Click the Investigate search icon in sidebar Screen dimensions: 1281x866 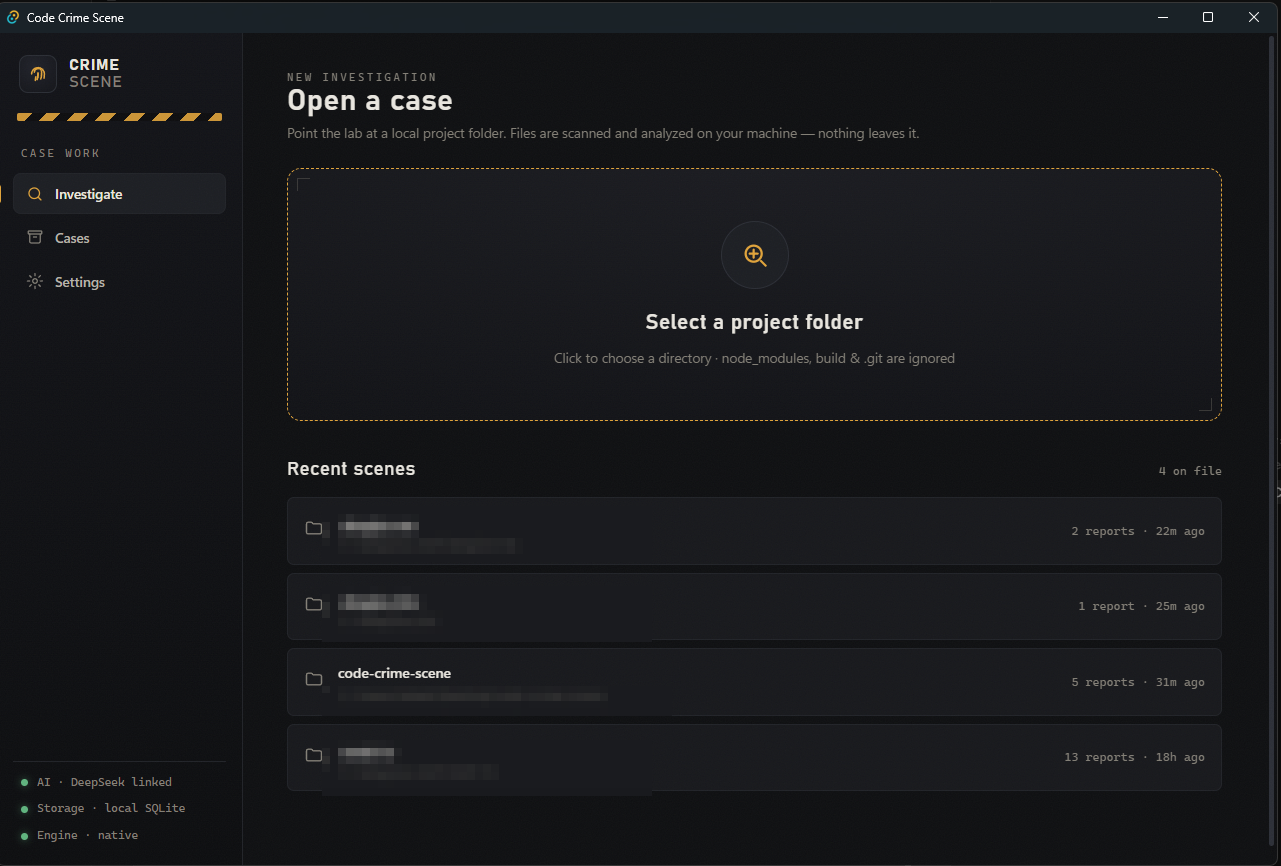coord(35,194)
